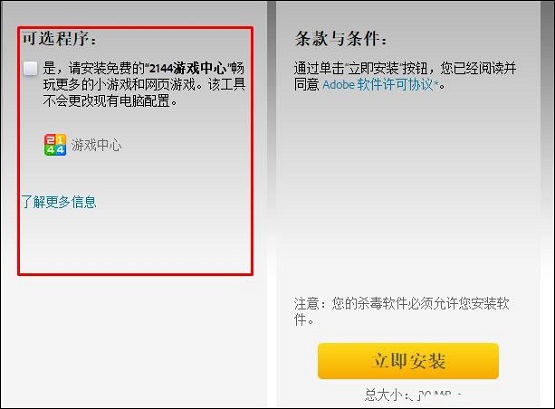This screenshot has height=409, width=555.
Task: Click the 通过单击 terms sentence first line
Action: [405, 68]
